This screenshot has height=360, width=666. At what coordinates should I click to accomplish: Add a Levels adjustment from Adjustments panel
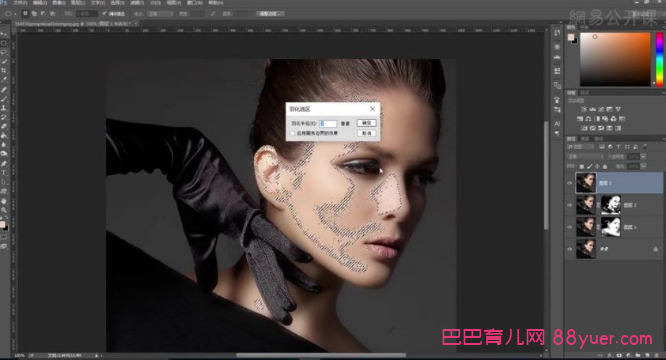(593, 109)
